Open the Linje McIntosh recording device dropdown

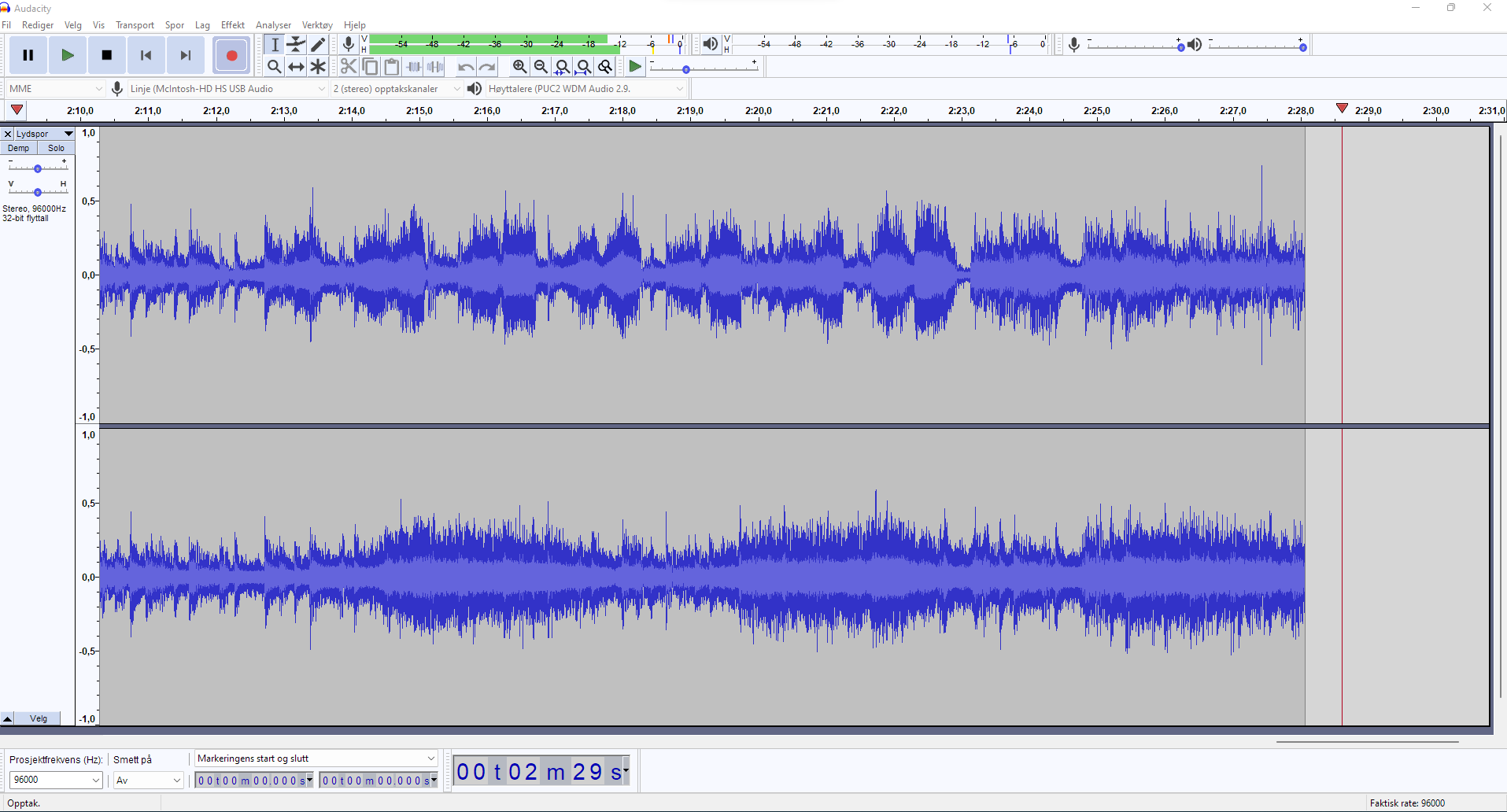point(227,89)
